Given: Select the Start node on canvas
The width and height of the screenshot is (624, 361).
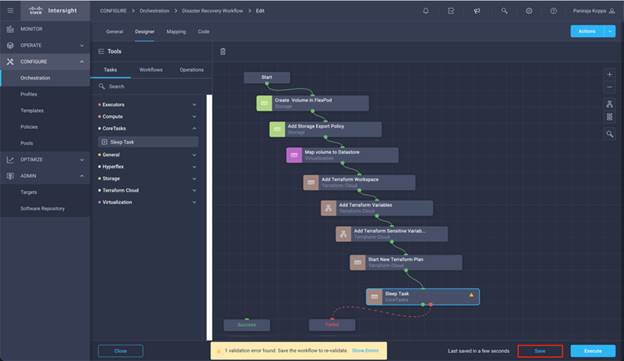Looking at the screenshot, I should (267, 78).
